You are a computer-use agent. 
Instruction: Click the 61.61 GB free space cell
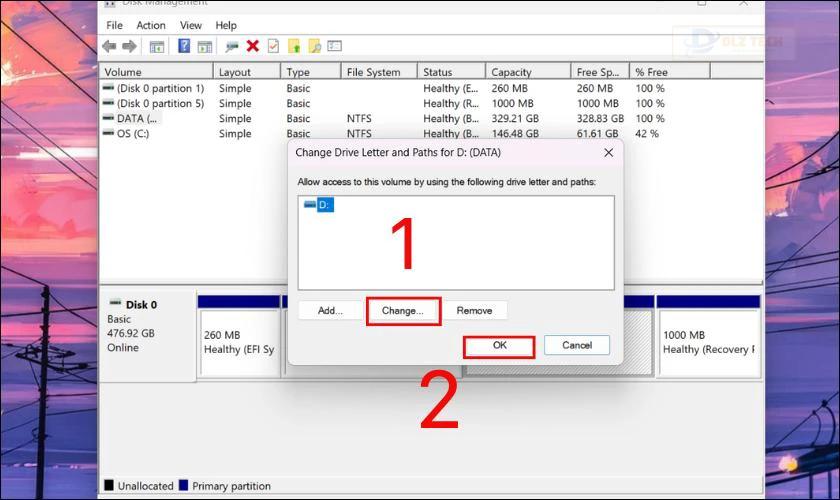pos(597,133)
